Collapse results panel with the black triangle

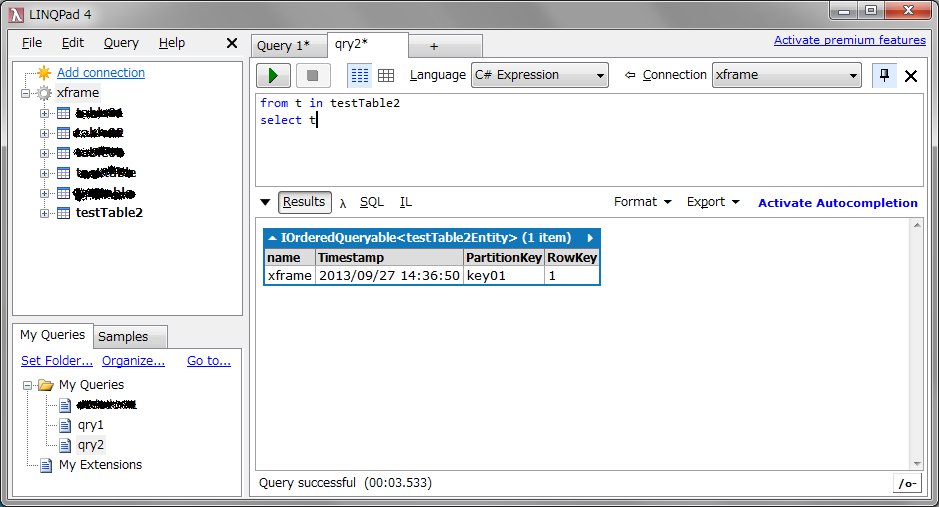tap(265, 202)
